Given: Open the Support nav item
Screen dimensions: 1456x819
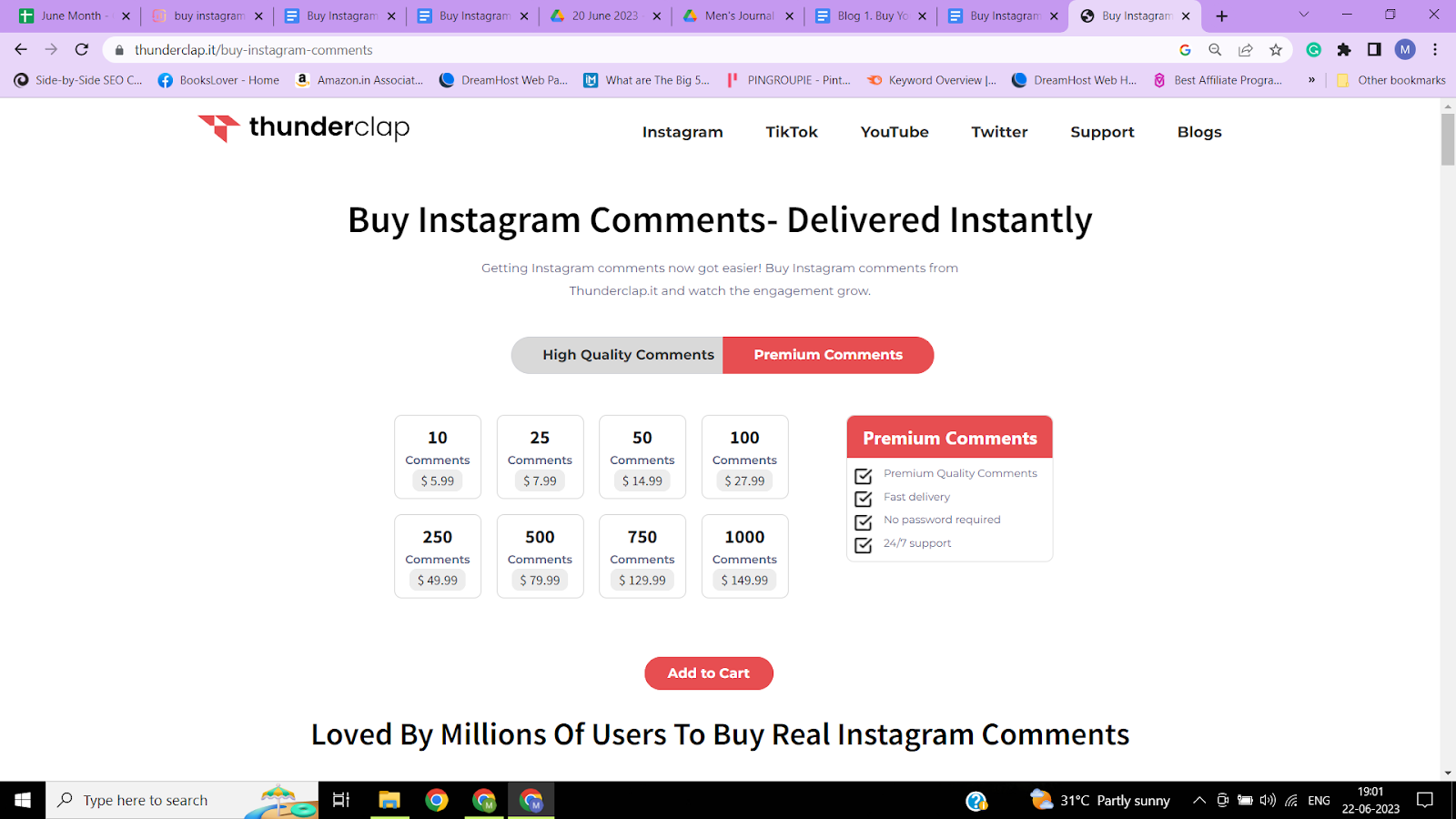Looking at the screenshot, I should [1102, 132].
